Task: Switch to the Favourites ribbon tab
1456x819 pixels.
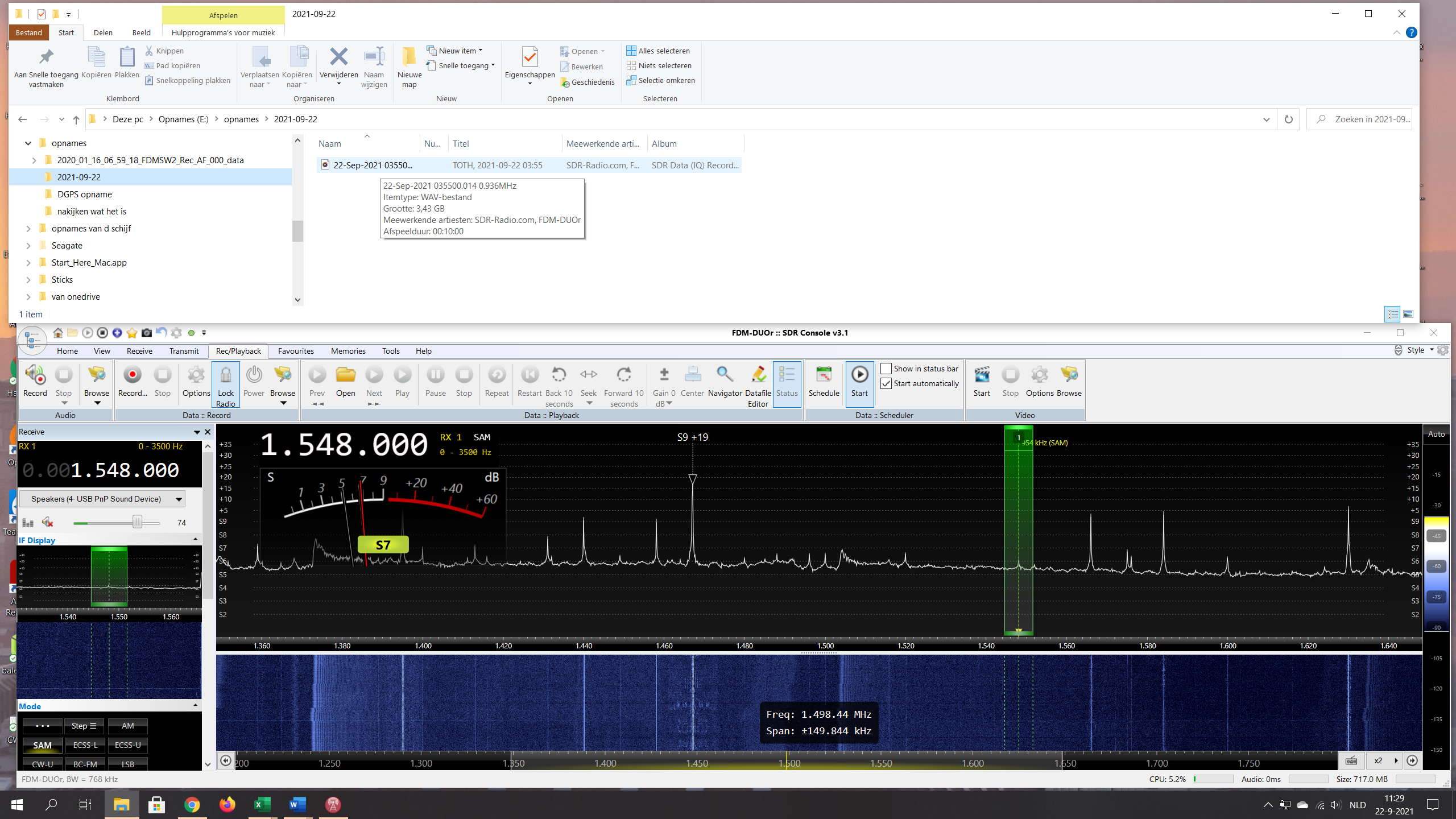Action: coord(296,351)
